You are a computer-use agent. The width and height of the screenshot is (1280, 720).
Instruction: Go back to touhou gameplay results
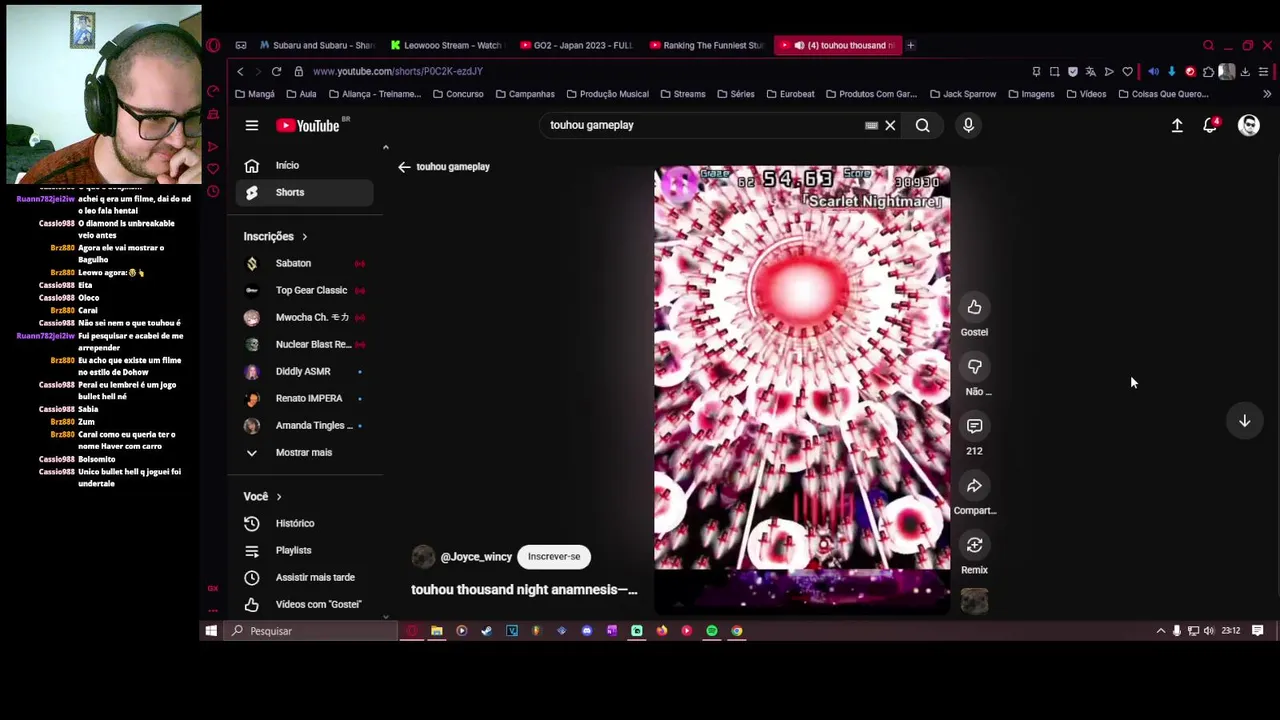[404, 167]
